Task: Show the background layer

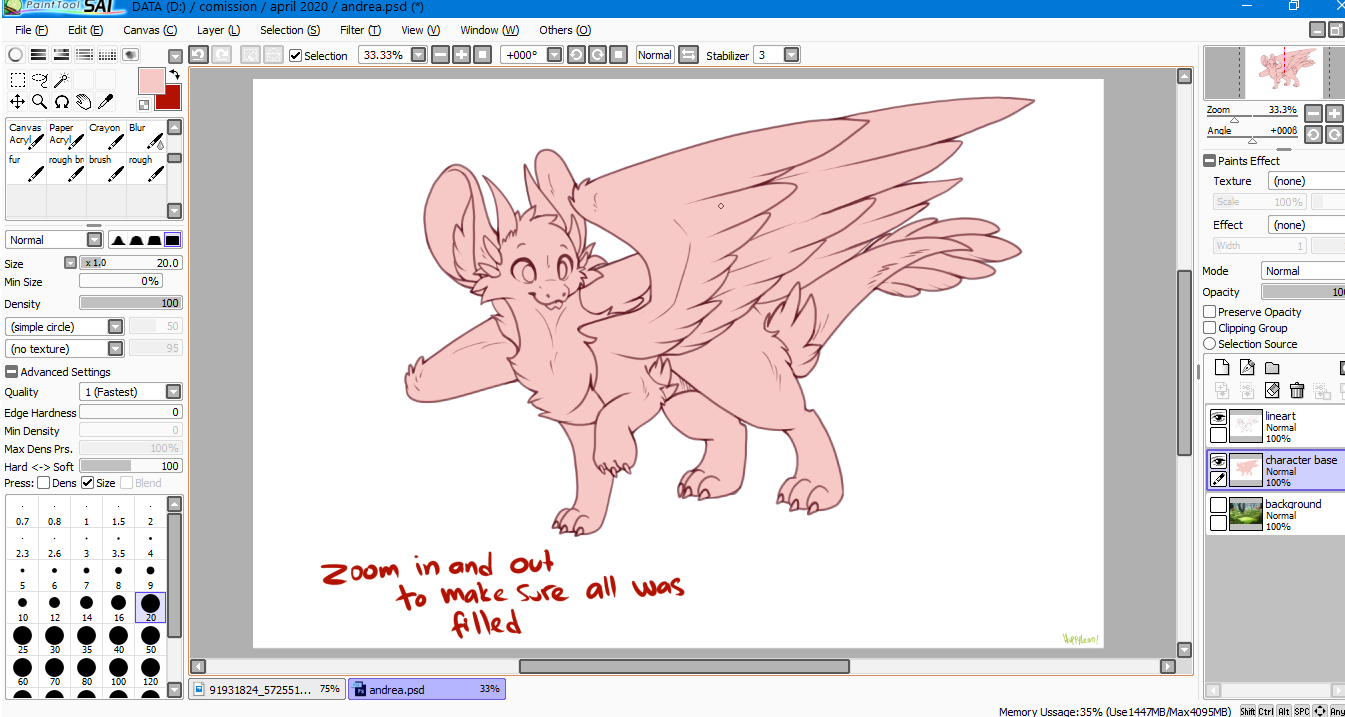Action: point(1218,505)
